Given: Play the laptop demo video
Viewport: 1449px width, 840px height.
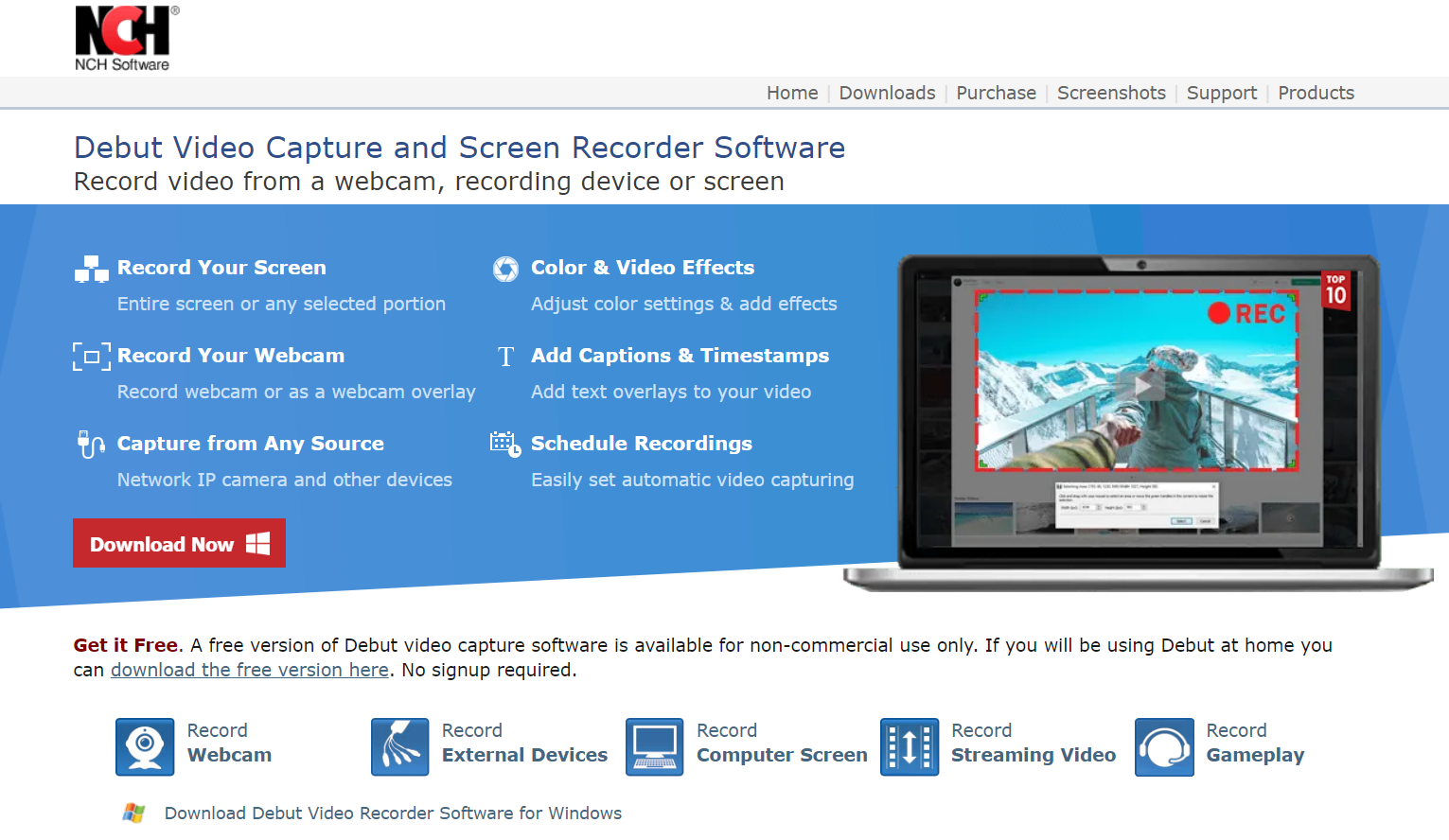Looking at the screenshot, I should 1142,386.
